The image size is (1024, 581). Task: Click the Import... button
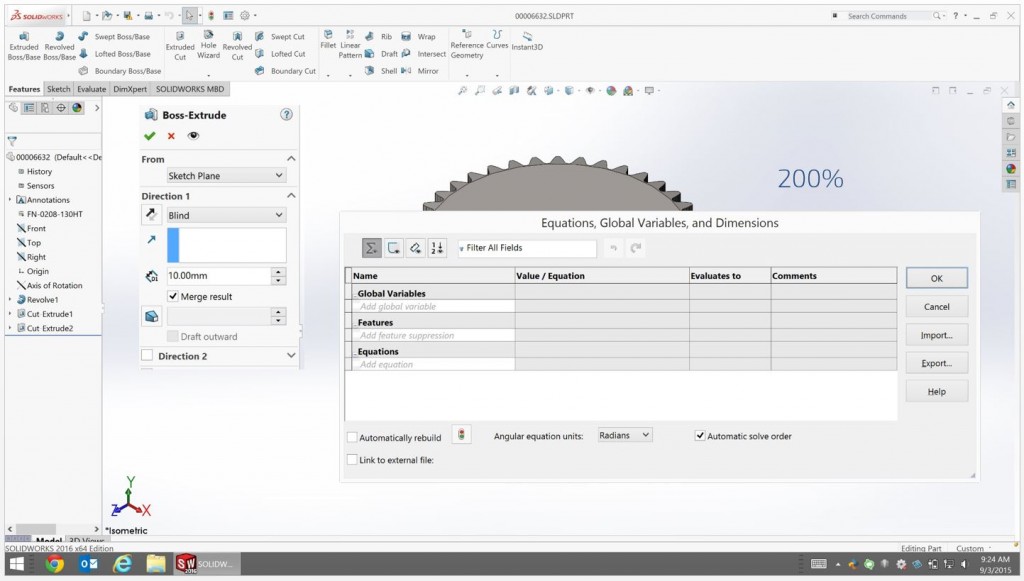coord(936,335)
